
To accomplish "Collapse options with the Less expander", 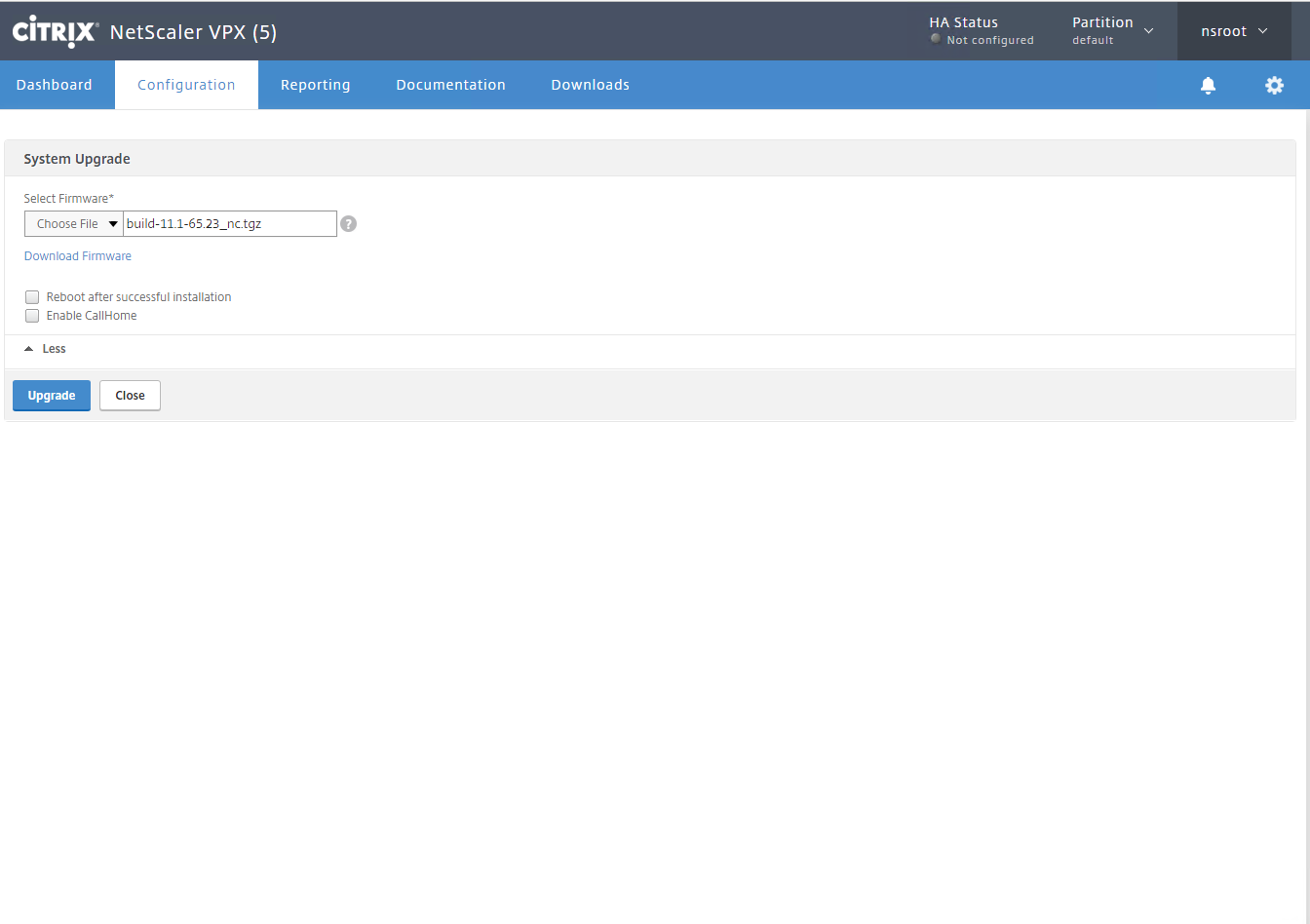I will [45, 349].
